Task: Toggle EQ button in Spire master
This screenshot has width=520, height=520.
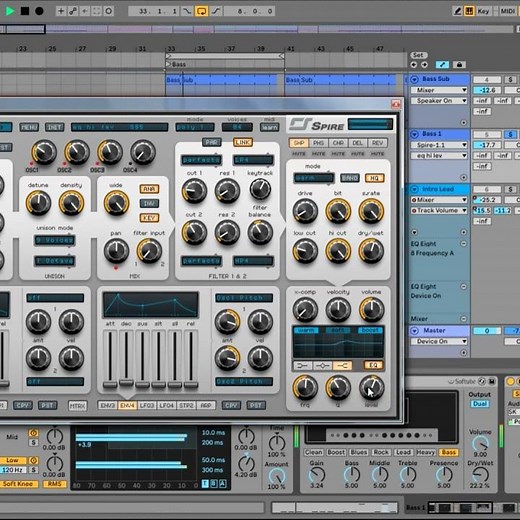Action: coord(373,365)
